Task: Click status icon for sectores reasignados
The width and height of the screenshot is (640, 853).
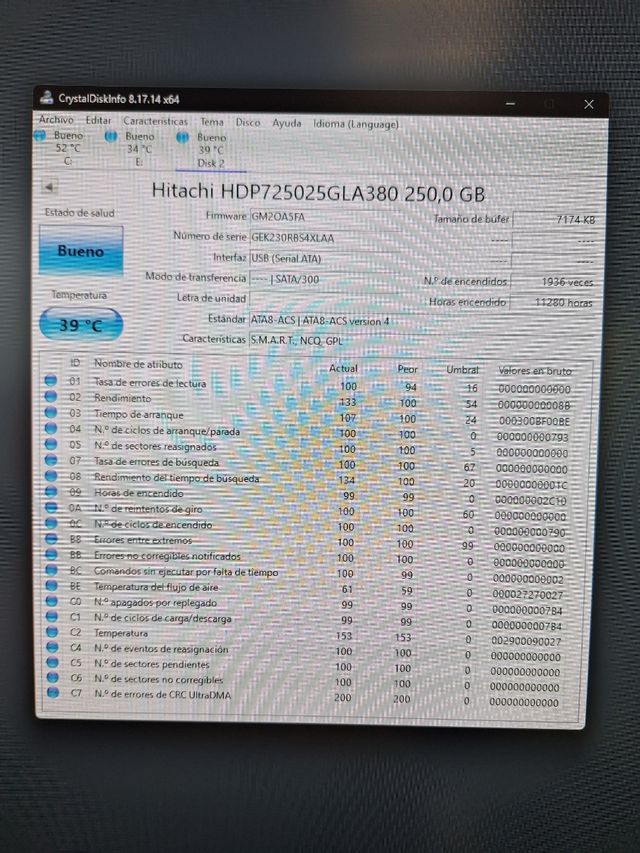Action: [51, 444]
